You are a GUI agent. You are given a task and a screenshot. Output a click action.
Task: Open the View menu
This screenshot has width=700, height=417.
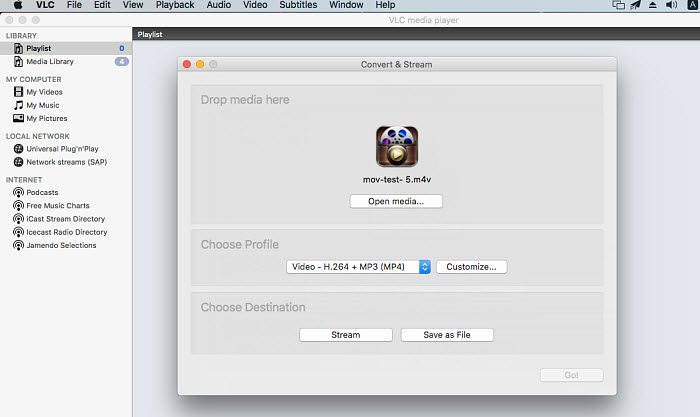click(133, 5)
